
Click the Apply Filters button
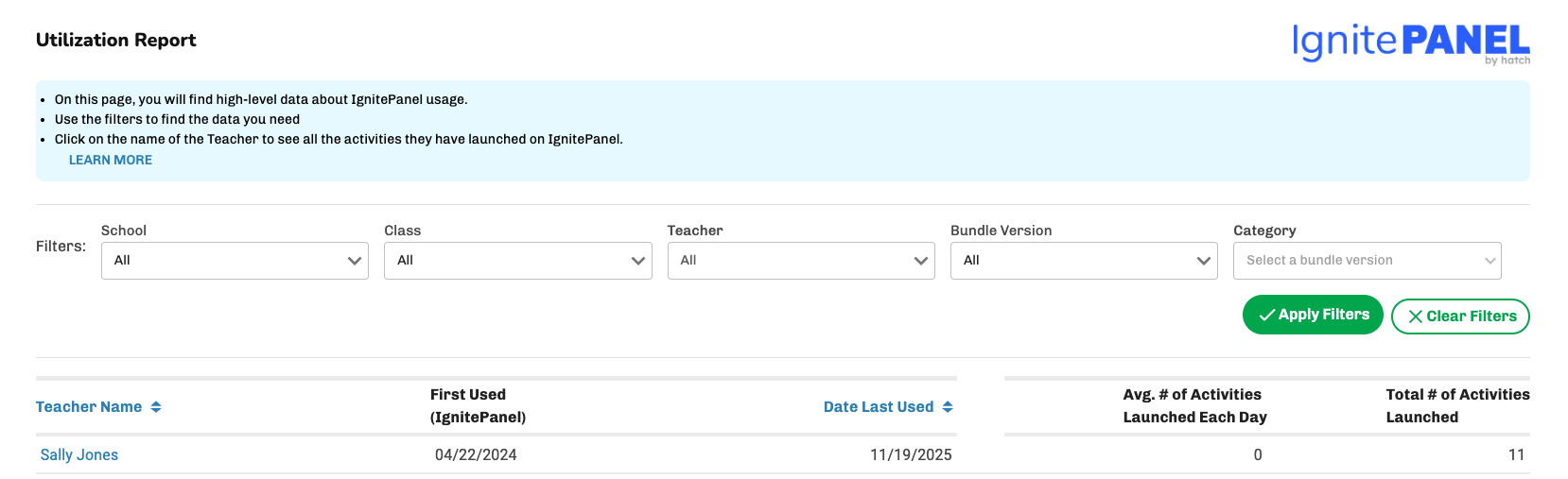(1313, 315)
